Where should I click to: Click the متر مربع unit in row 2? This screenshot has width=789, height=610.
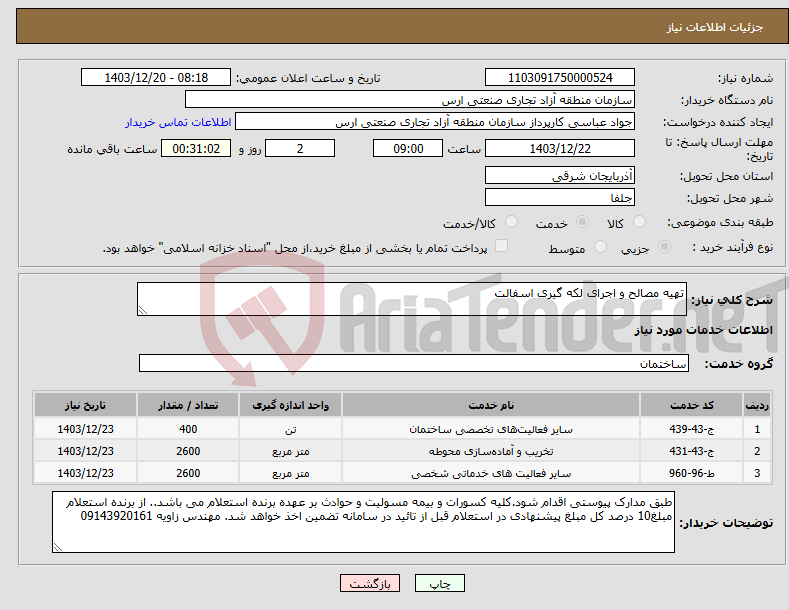pyautogui.click(x=290, y=451)
